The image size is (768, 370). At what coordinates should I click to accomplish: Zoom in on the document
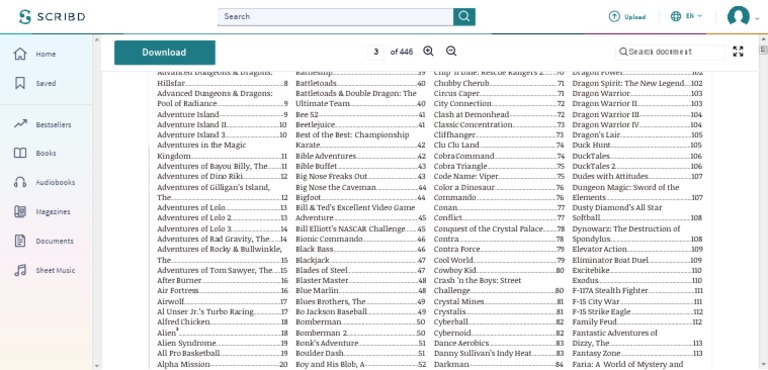tap(428, 51)
